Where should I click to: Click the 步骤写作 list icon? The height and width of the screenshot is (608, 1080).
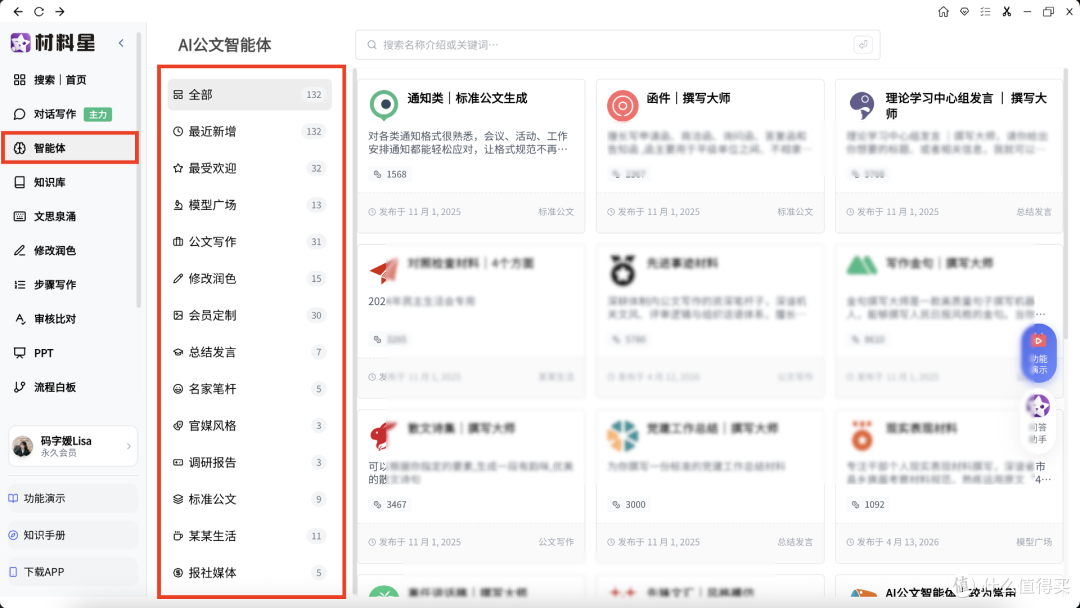pyautogui.click(x=19, y=284)
